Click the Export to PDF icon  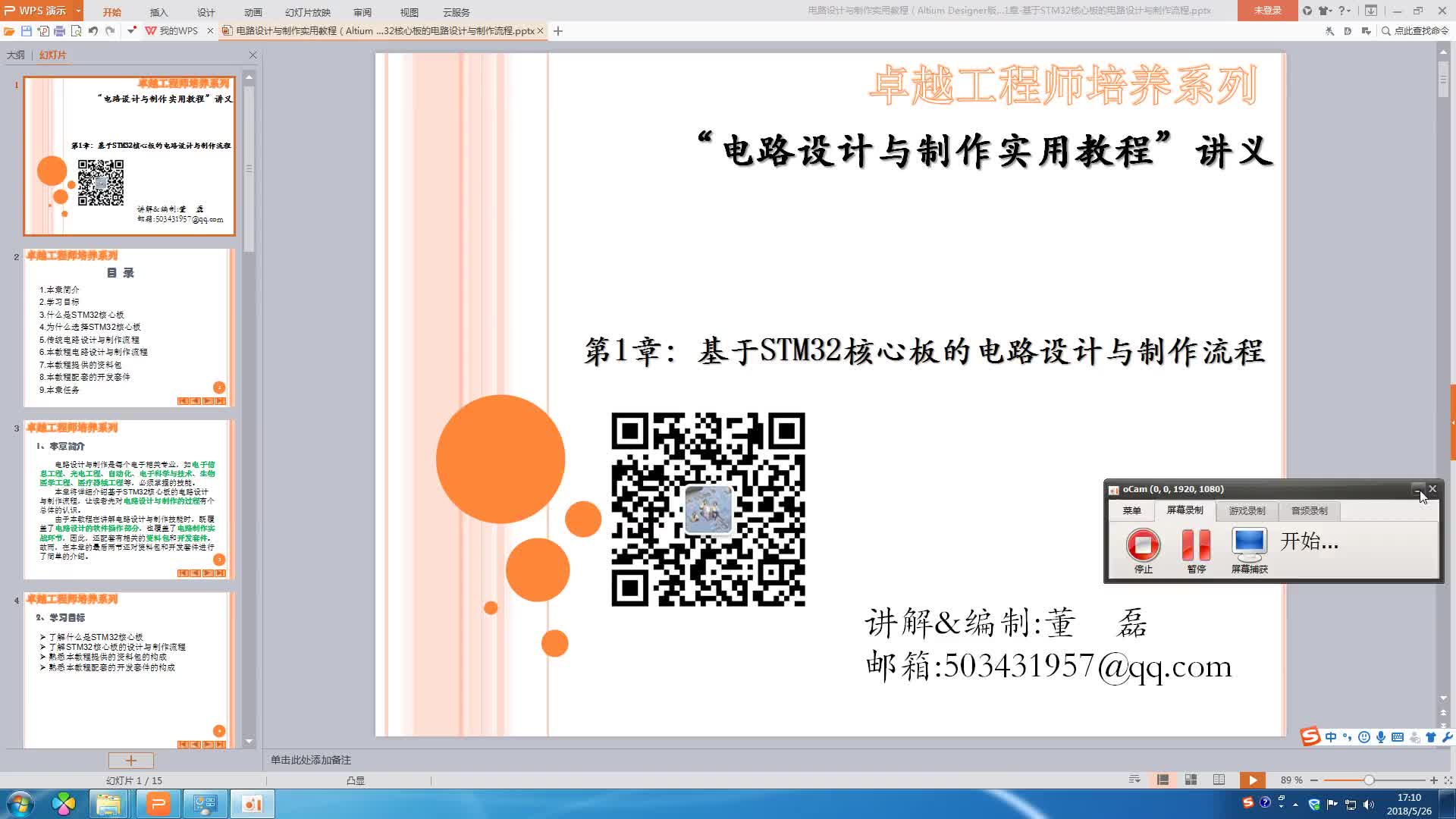[x=43, y=31]
